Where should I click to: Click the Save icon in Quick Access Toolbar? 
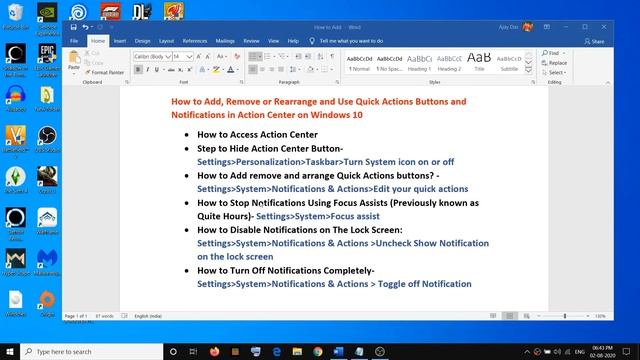coord(73,27)
